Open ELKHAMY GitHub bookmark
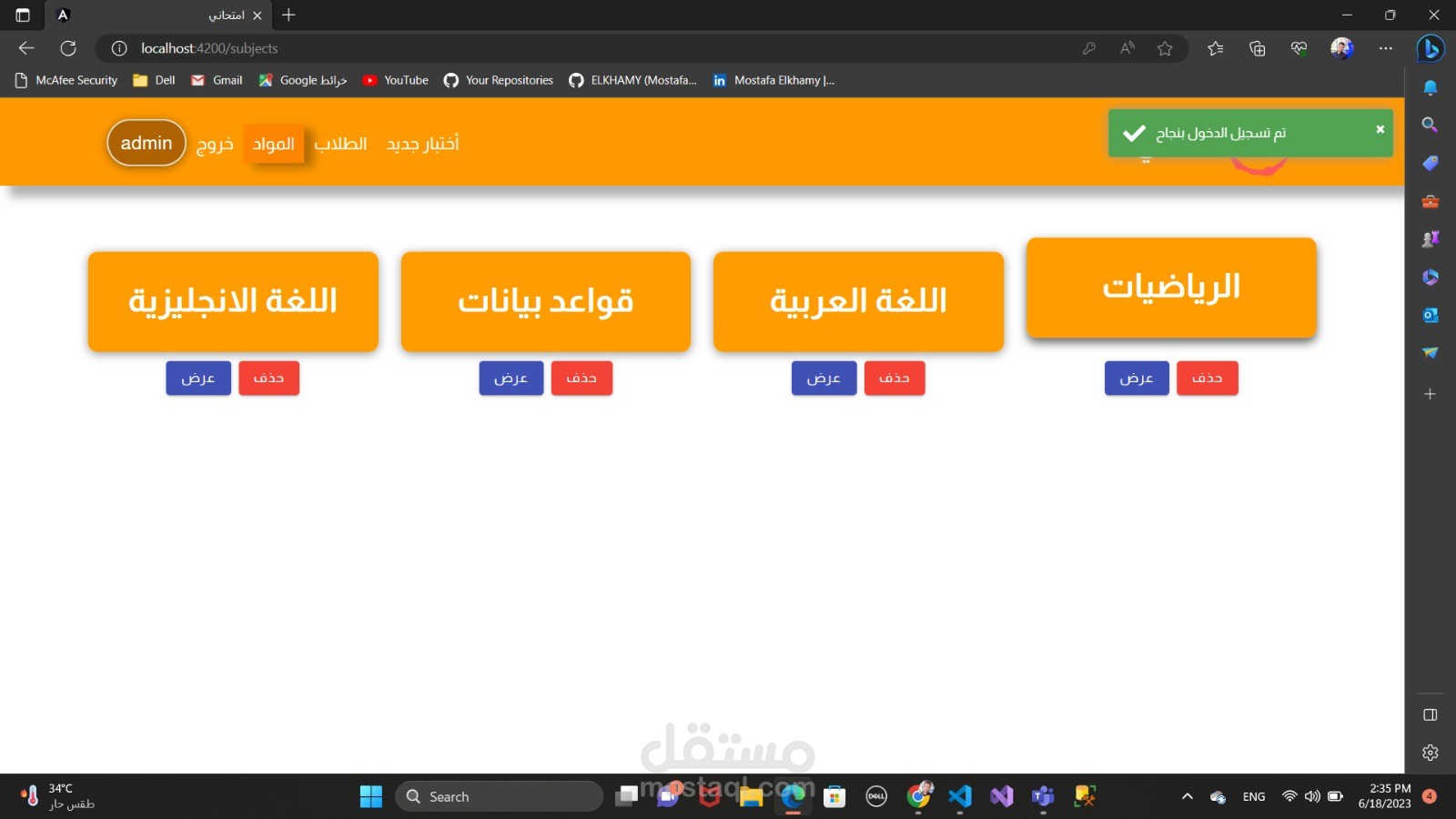Viewport: 1456px width, 819px height. click(632, 80)
